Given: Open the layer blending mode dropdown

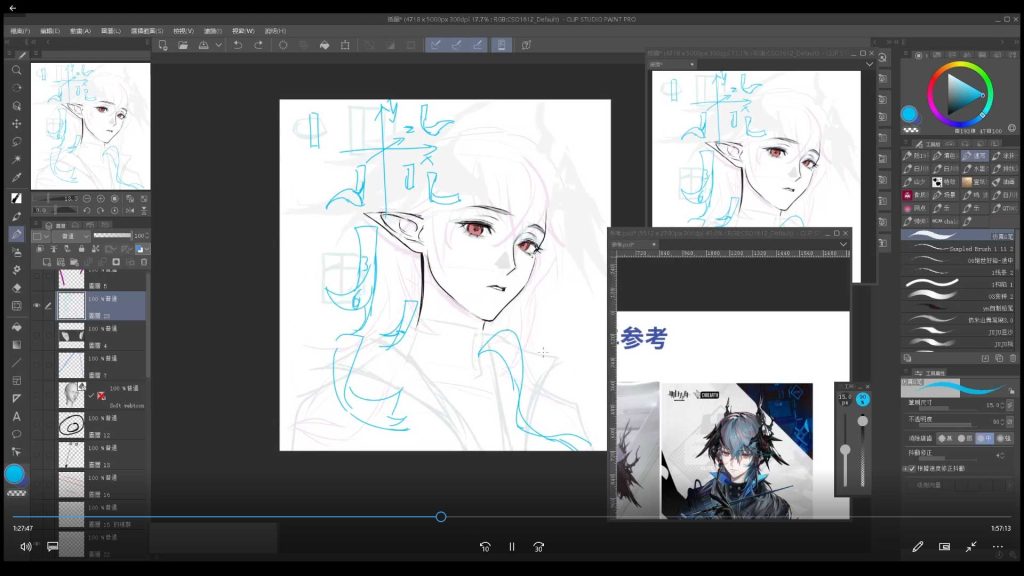Looking at the screenshot, I should pos(70,236).
